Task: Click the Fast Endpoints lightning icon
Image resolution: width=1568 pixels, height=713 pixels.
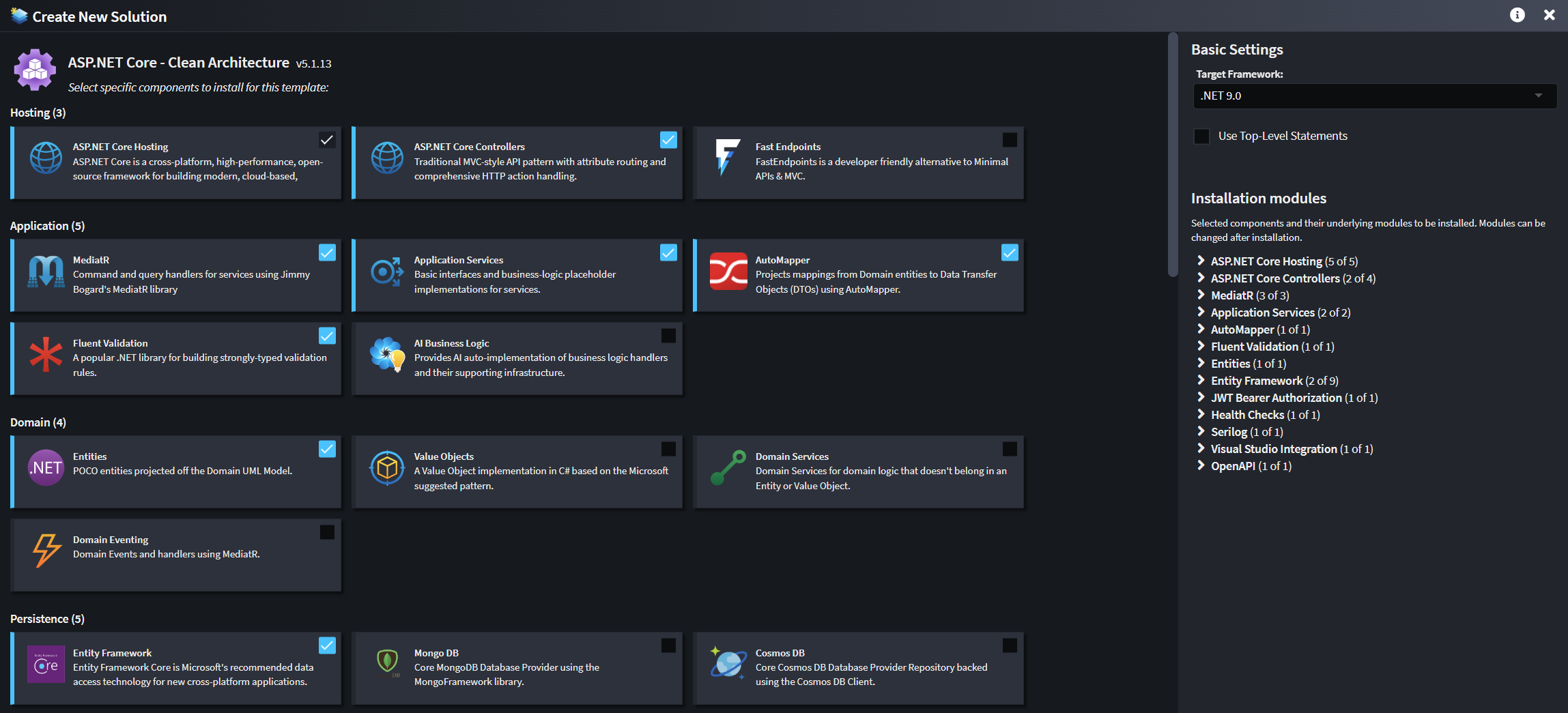Action: click(x=727, y=157)
